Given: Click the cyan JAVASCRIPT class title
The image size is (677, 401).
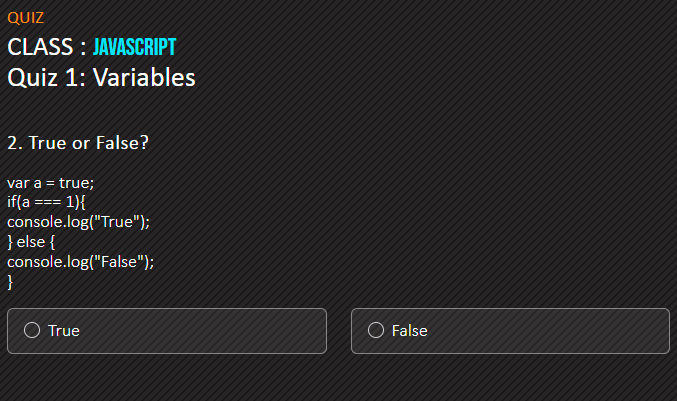Looking at the screenshot, I should tap(135, 47).
